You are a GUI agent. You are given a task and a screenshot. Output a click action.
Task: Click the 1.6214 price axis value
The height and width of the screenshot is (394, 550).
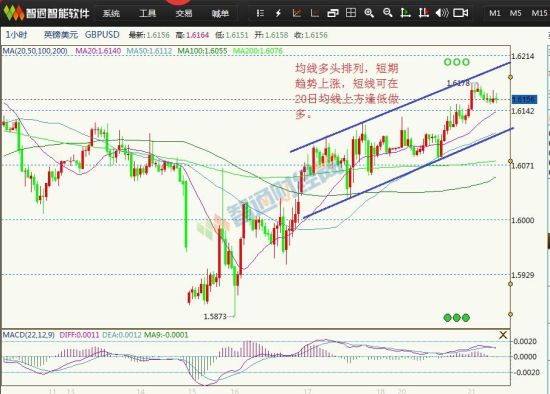(x=523, y=56)
